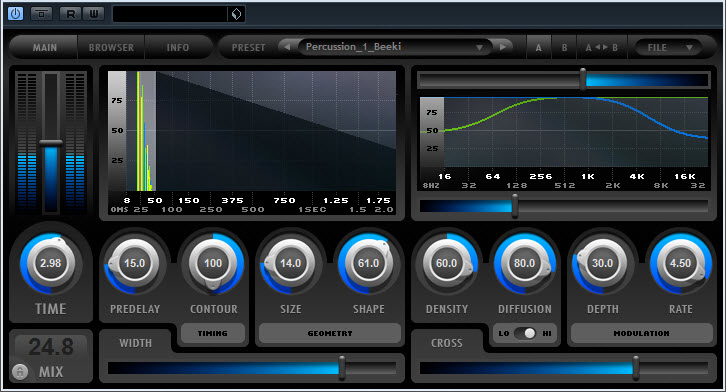Load previous preset with left arrow
The width and height of the screenshot is (726, 392).
pos(287,47)
